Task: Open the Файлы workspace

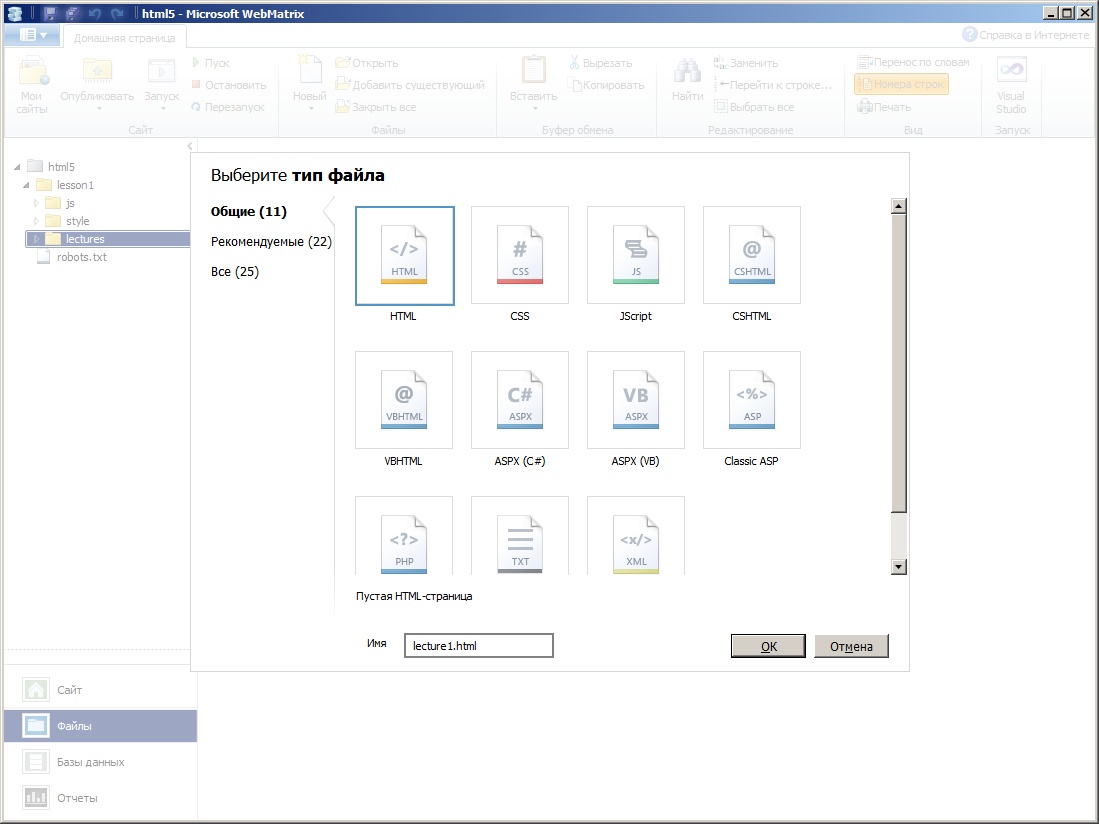Action: click(100, 726)
